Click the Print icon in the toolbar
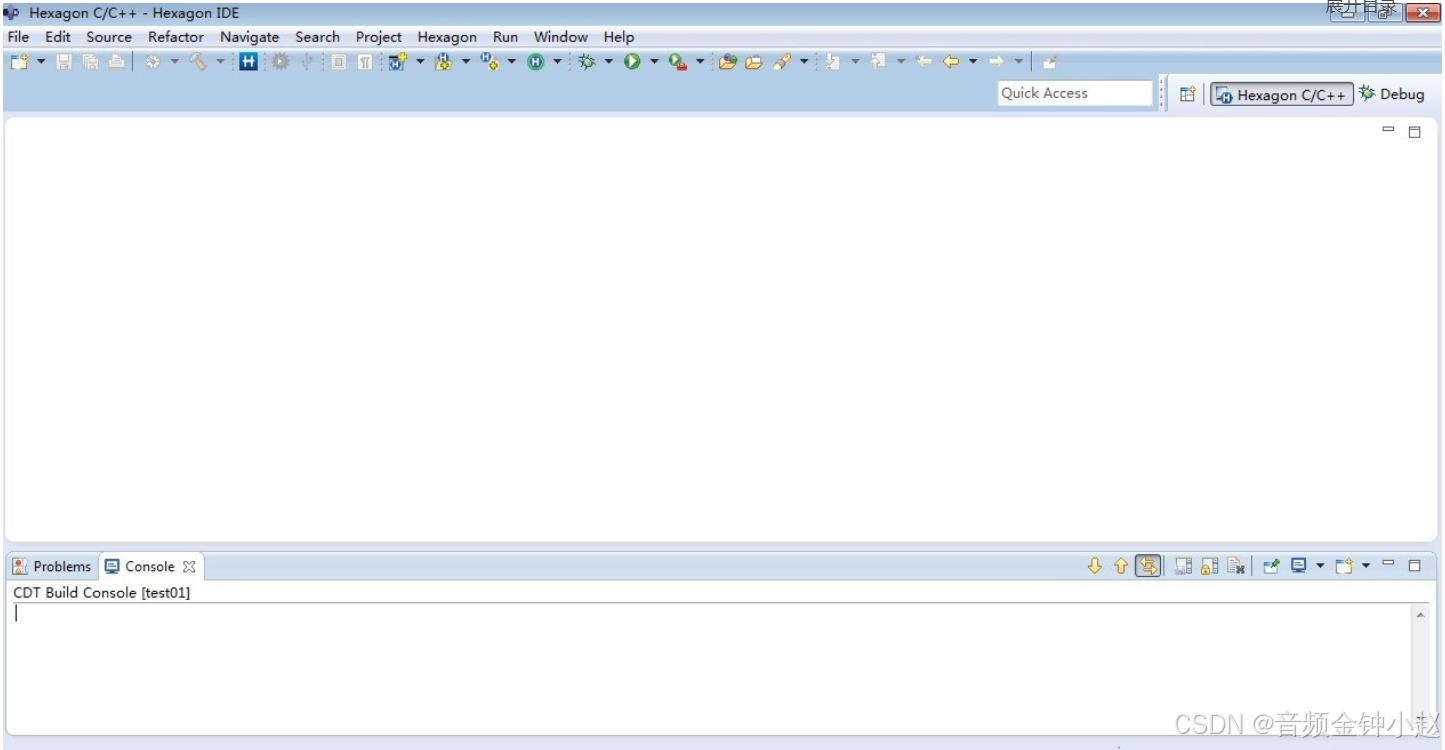 (117, 62)
